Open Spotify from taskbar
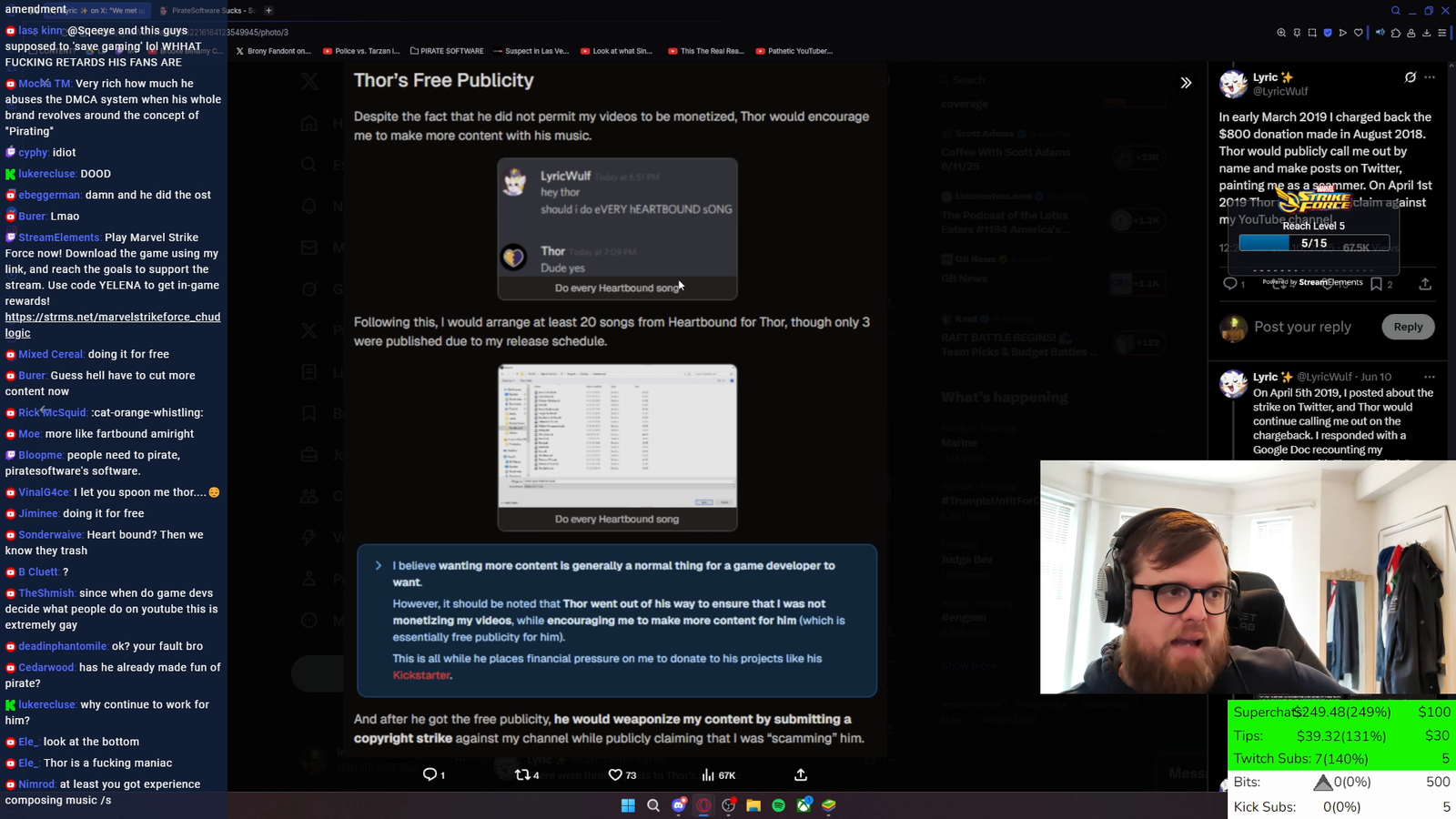 click(779, 805)
